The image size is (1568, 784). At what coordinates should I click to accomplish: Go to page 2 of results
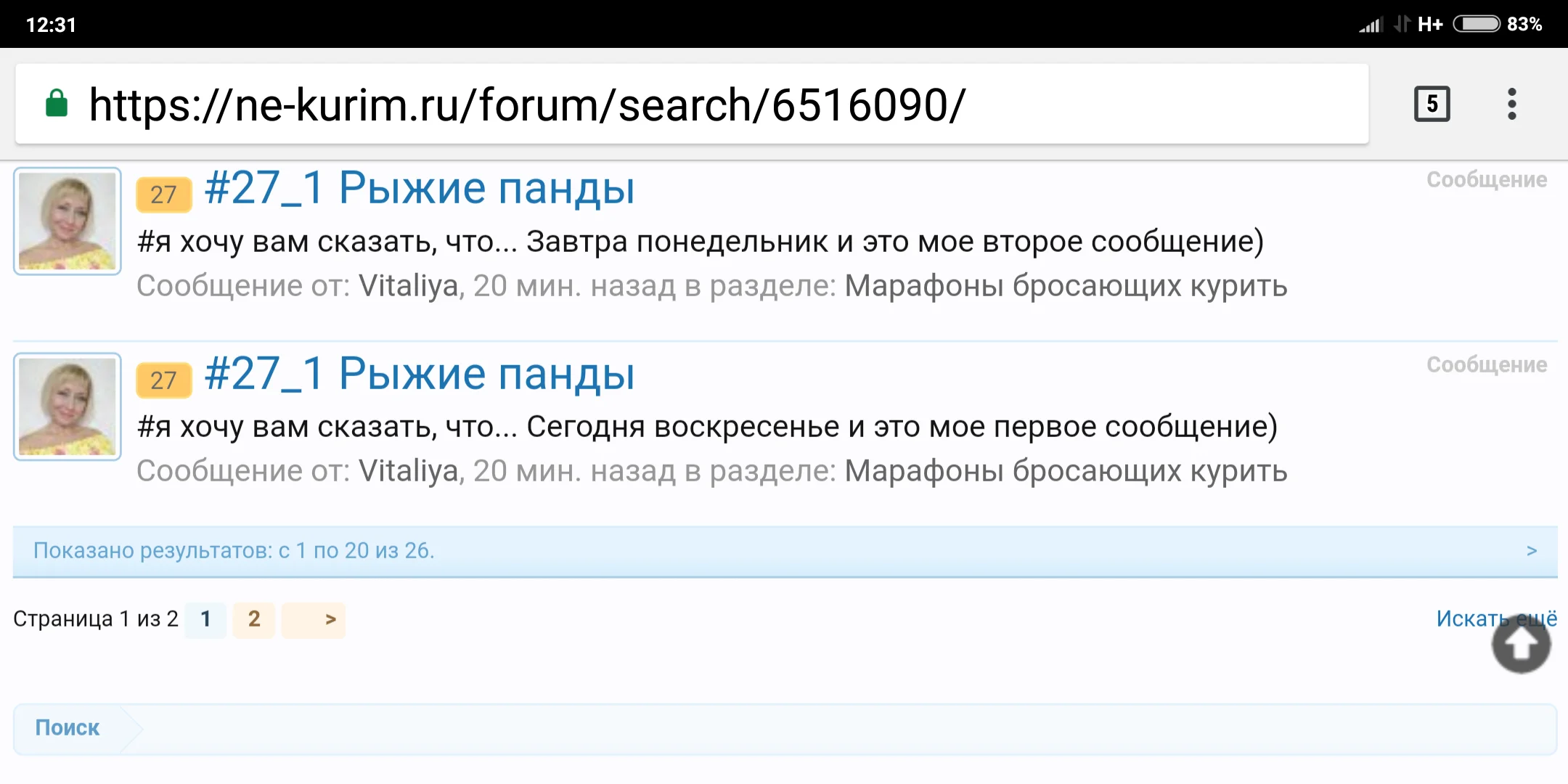click(253, 619)
